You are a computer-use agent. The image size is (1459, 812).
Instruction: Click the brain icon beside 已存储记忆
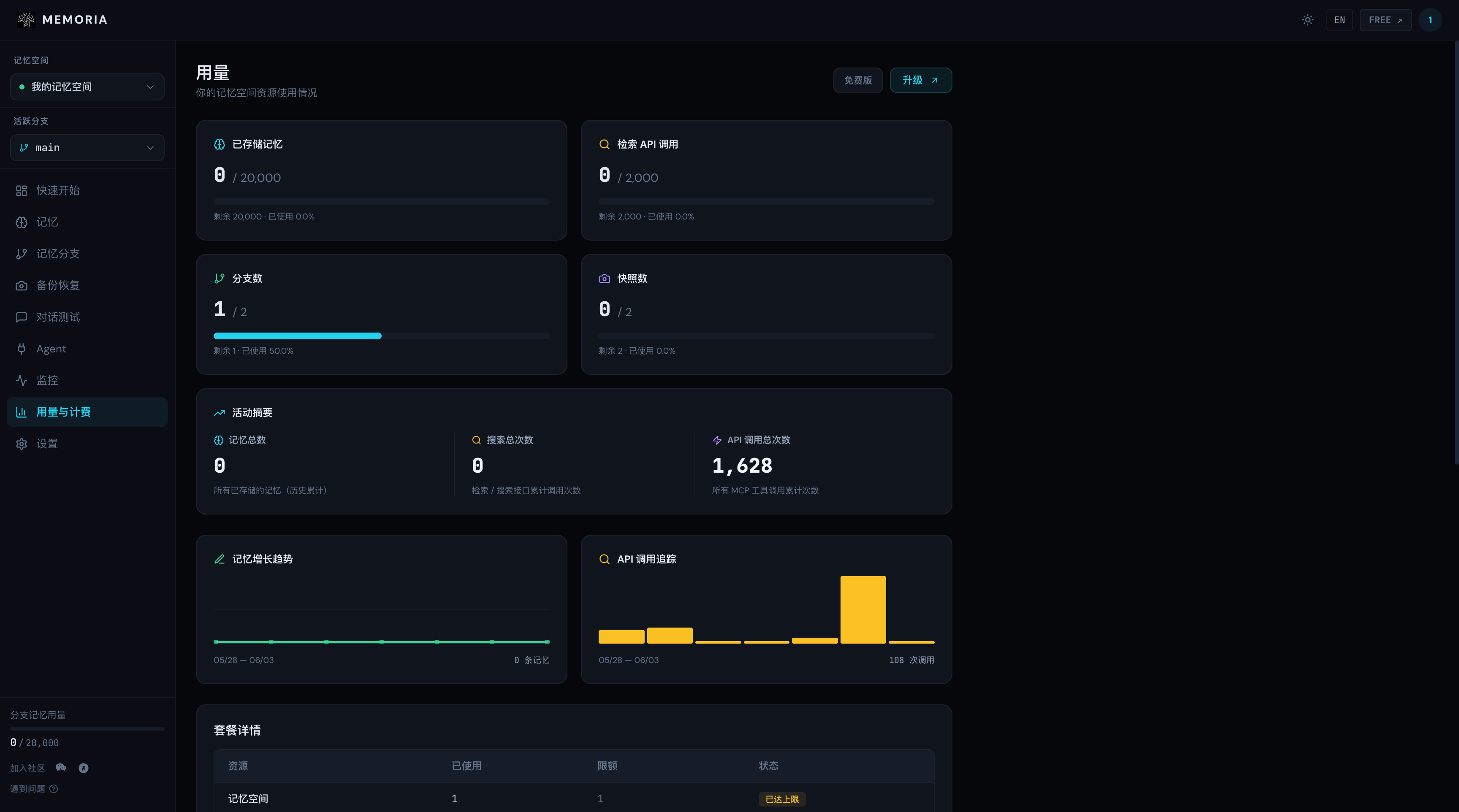[x=219, y=144]
